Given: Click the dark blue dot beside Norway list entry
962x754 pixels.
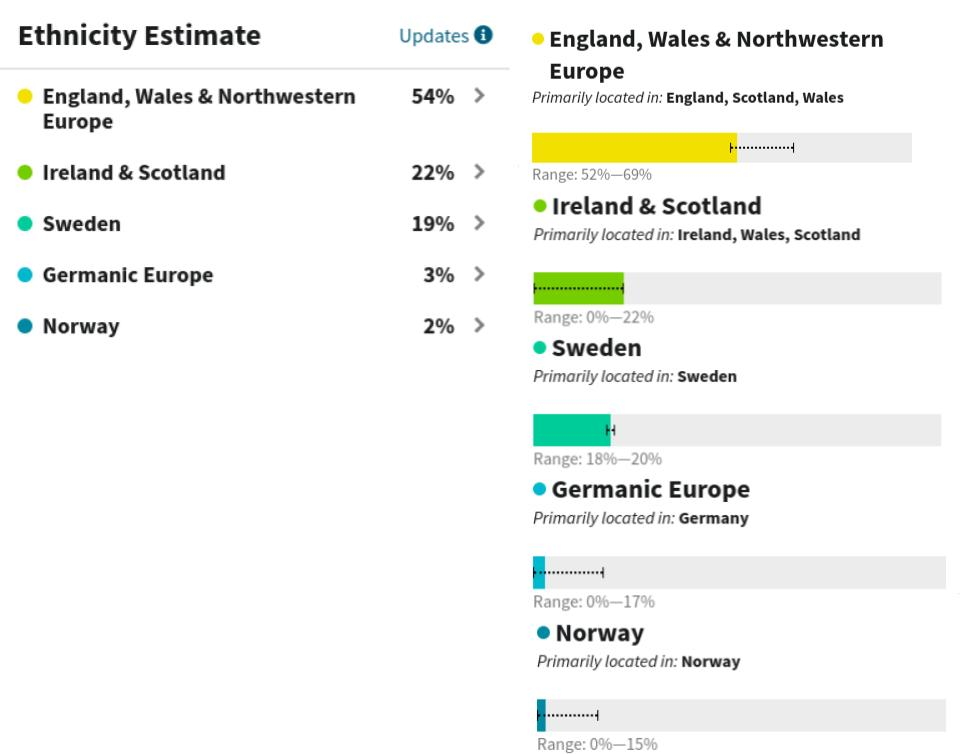Looking at the screenshot, I should 25,326.
